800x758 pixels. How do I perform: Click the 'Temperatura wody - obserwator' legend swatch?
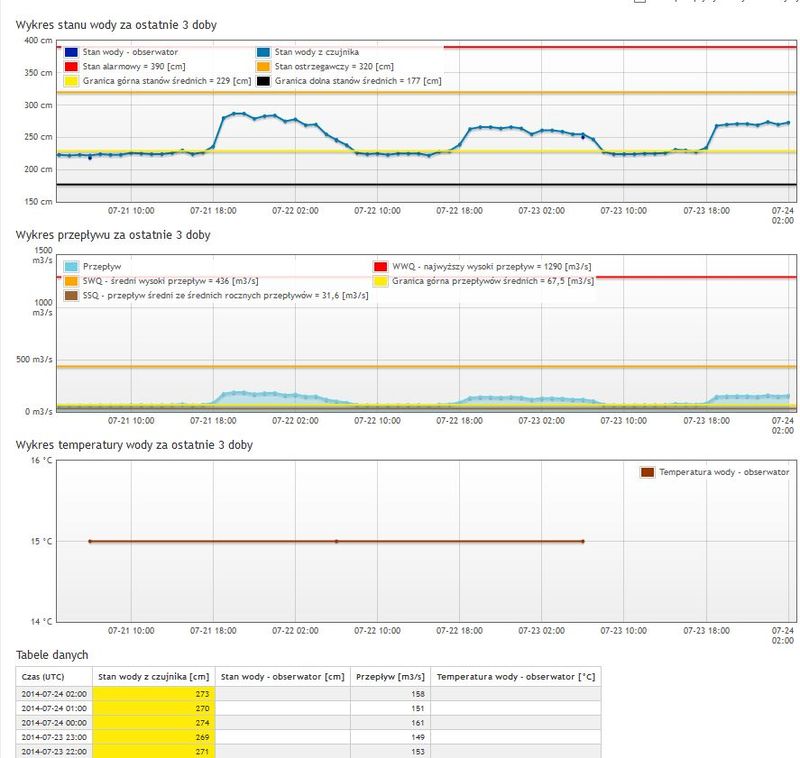648,471
